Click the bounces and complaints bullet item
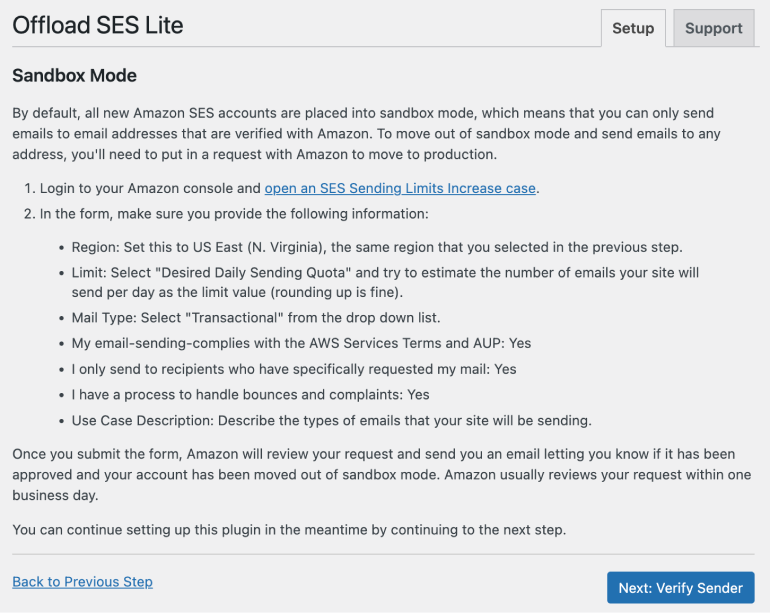This screenshot has height=613, width=770. tap(250, 395)
